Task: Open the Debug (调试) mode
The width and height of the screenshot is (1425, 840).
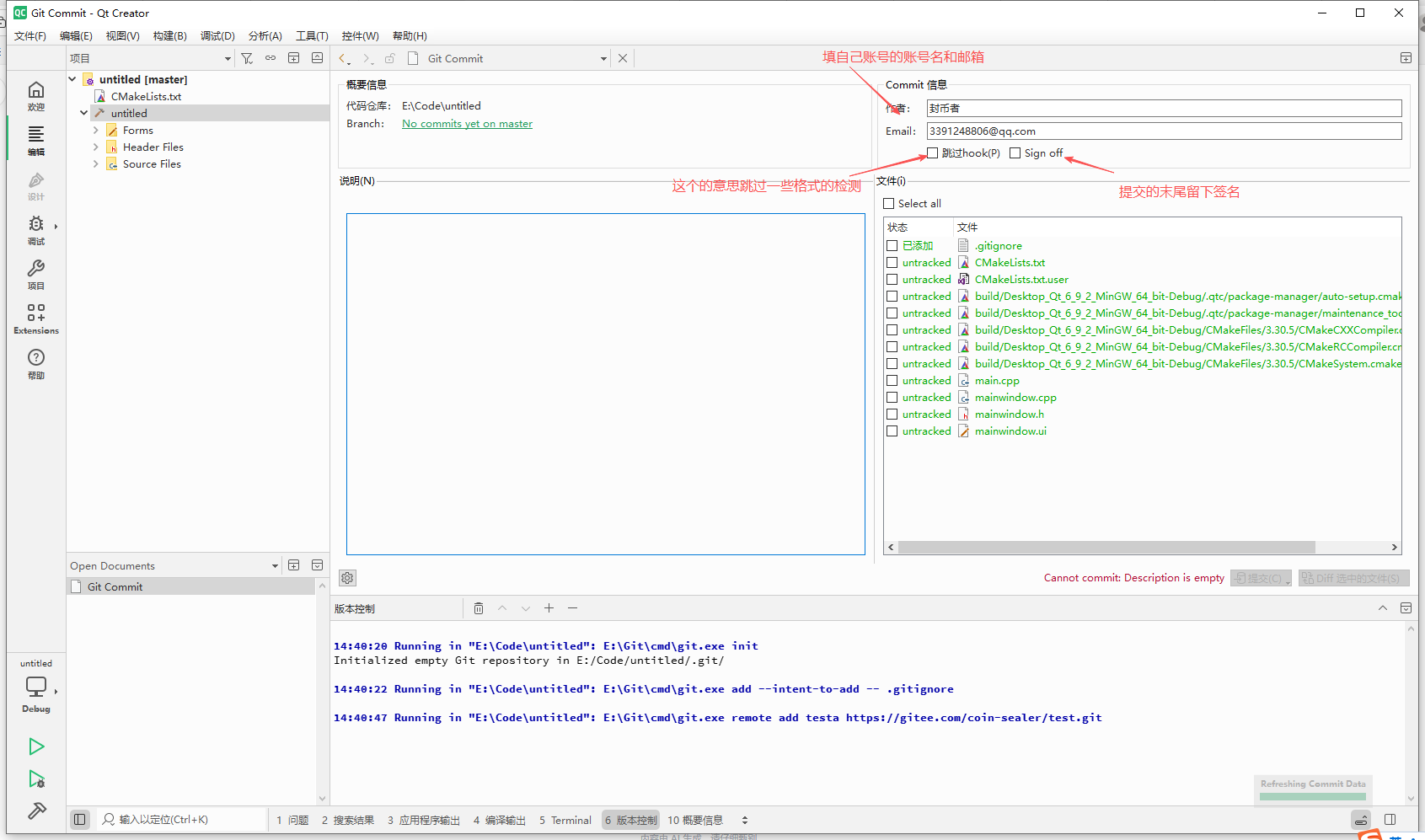Action: click(x=35, y=230)
